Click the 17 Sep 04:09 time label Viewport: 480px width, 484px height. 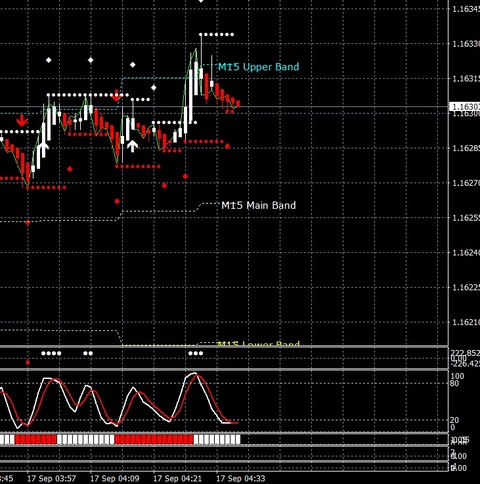click(x=115, y=479)
